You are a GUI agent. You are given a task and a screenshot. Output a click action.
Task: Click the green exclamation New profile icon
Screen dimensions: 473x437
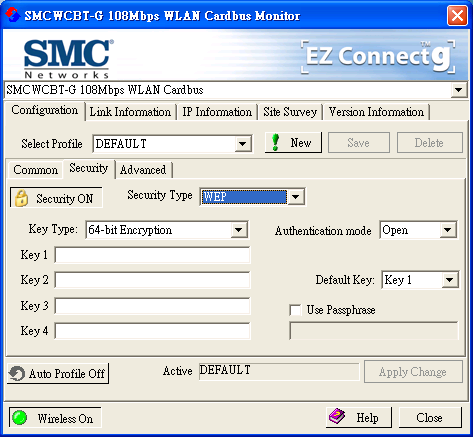point(276,142)
